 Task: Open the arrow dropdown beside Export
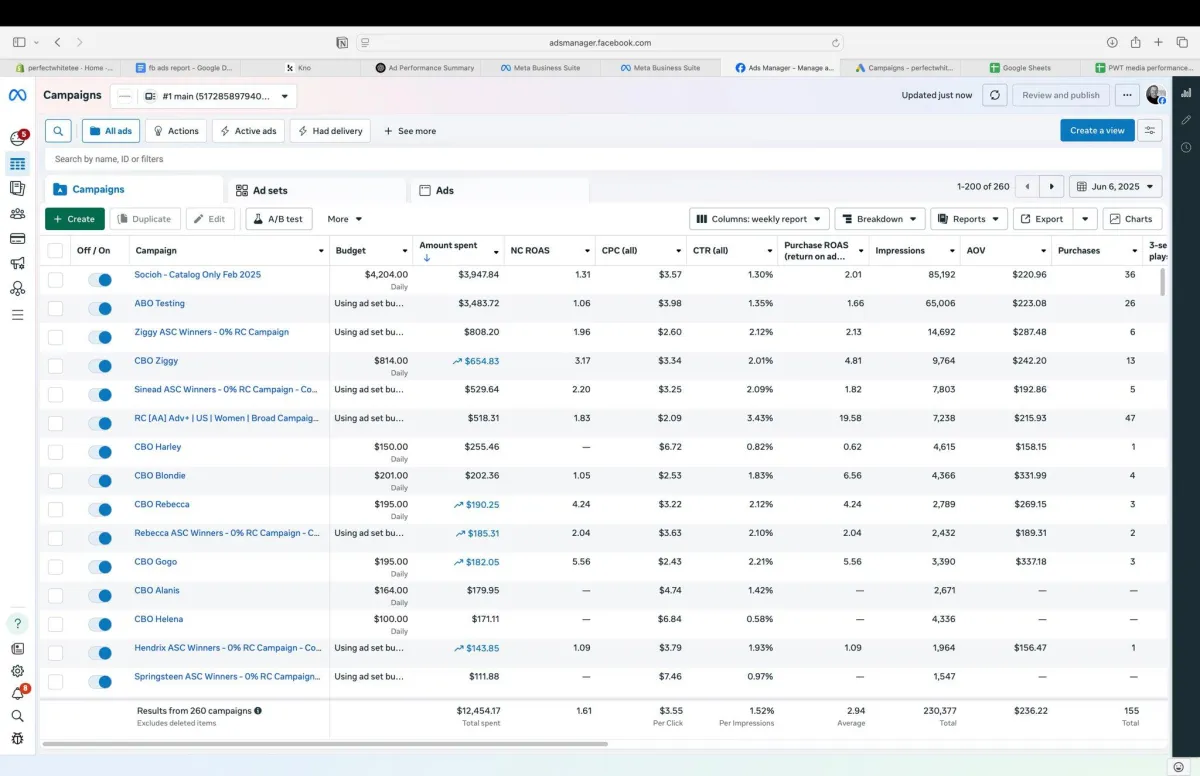(x=1085, y=219)
